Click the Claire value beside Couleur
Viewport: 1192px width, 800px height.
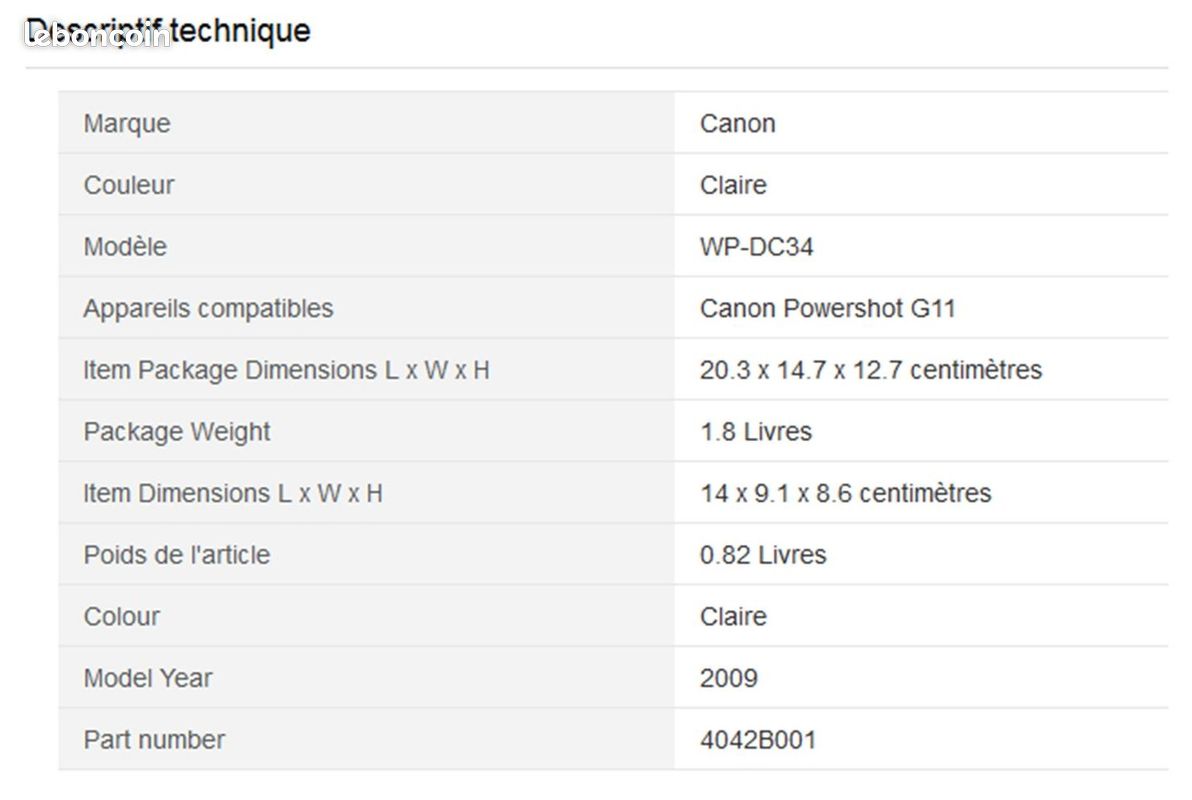[x=733, y=185]
